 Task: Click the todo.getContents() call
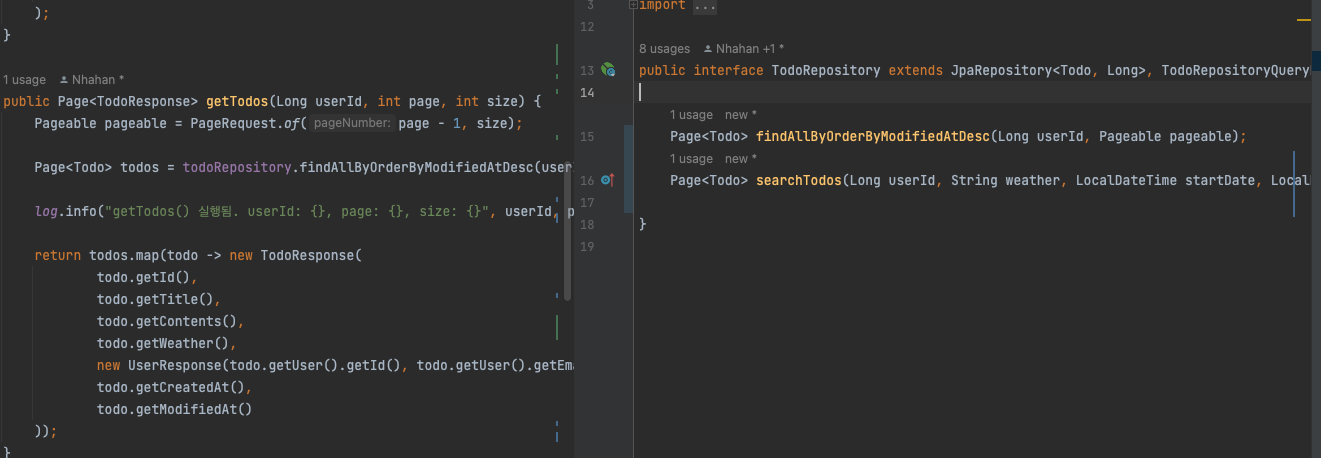[x=167, y=321]
